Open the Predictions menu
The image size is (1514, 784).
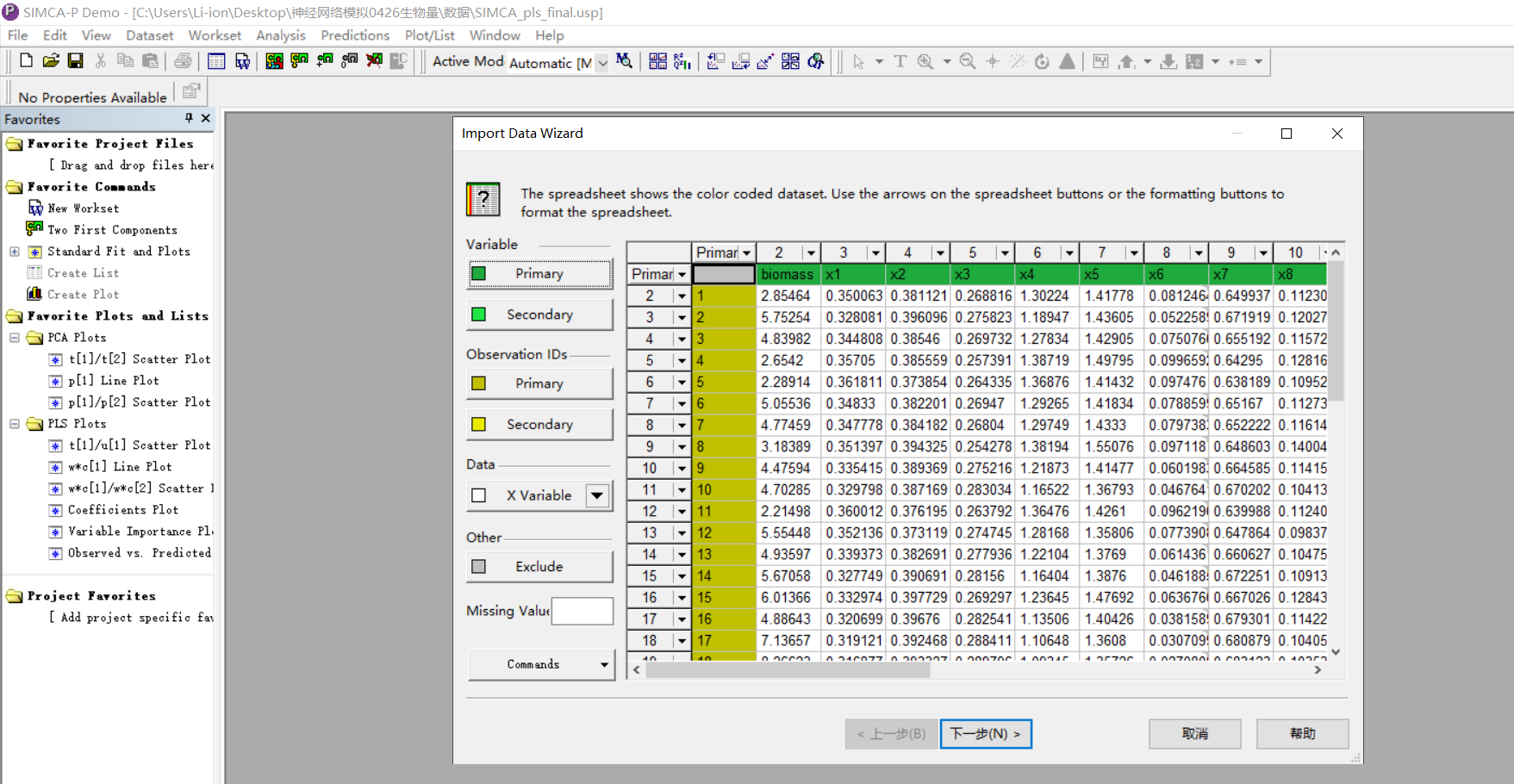point(355,35)
